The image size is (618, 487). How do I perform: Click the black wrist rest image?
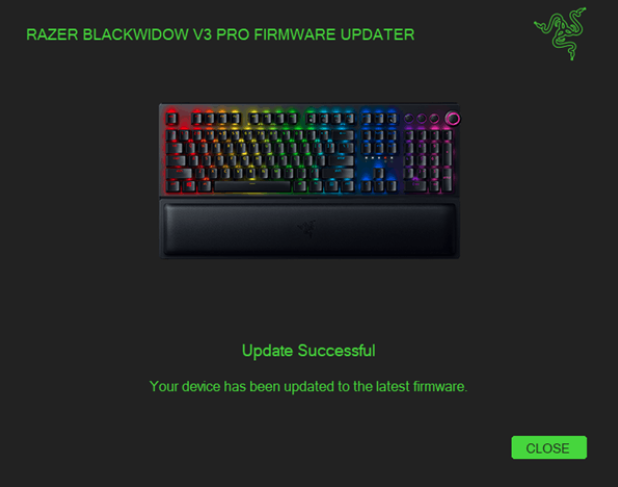[309, 229]
